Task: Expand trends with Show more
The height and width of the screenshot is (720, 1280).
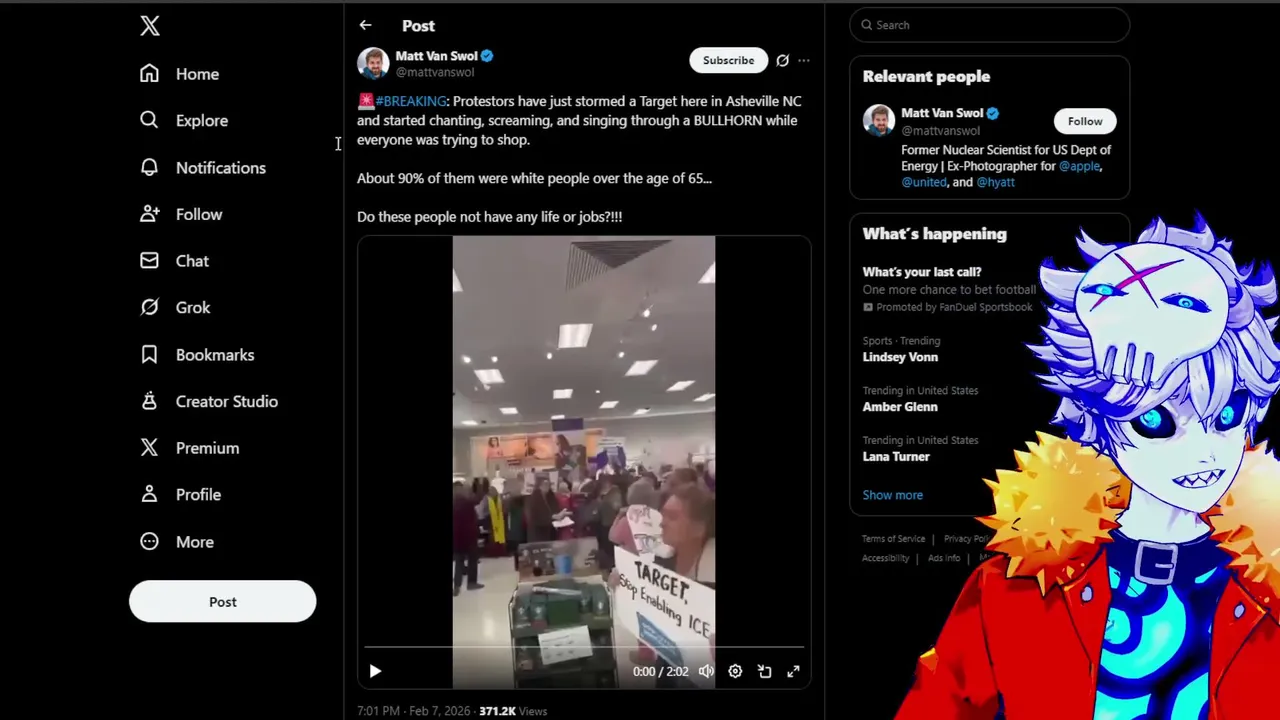Action: pyautogui.click(x=893, y=495)
